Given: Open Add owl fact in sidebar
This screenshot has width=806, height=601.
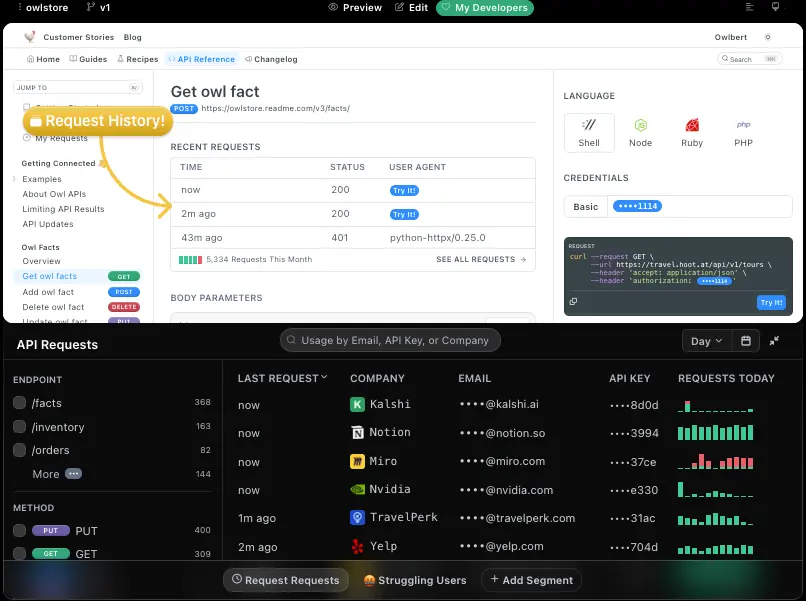Looking at the screenshot, I should 48,292.
